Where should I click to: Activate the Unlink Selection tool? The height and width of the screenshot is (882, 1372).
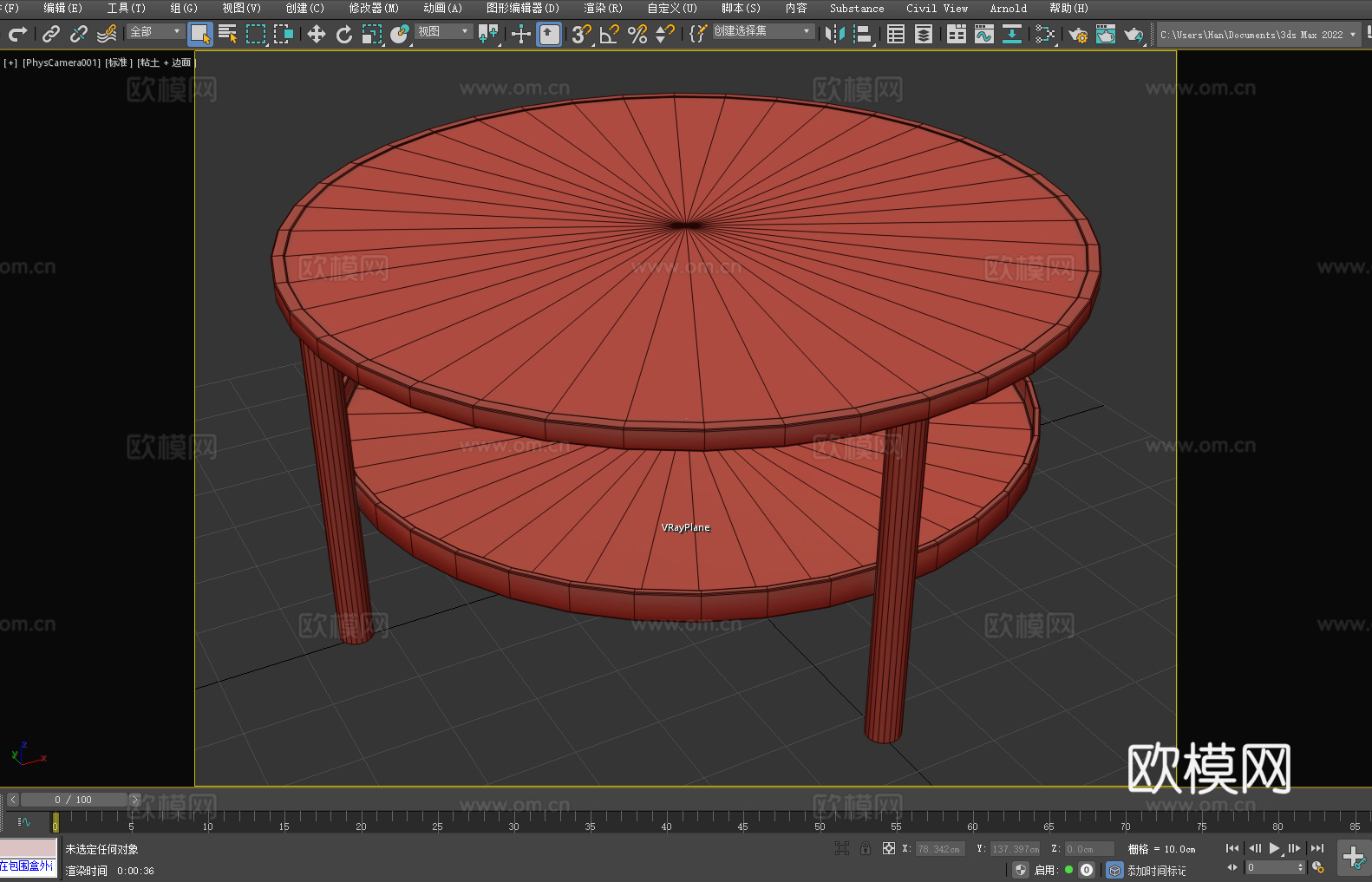(79, 34)
